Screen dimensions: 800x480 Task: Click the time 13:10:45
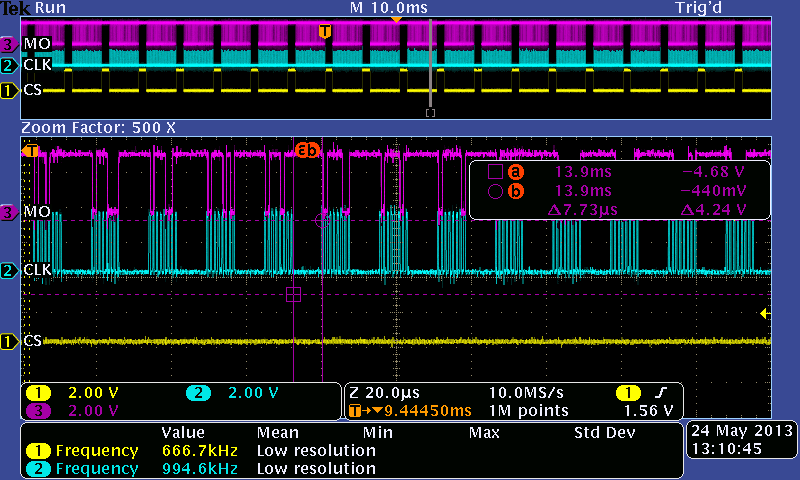click(727, 449)
